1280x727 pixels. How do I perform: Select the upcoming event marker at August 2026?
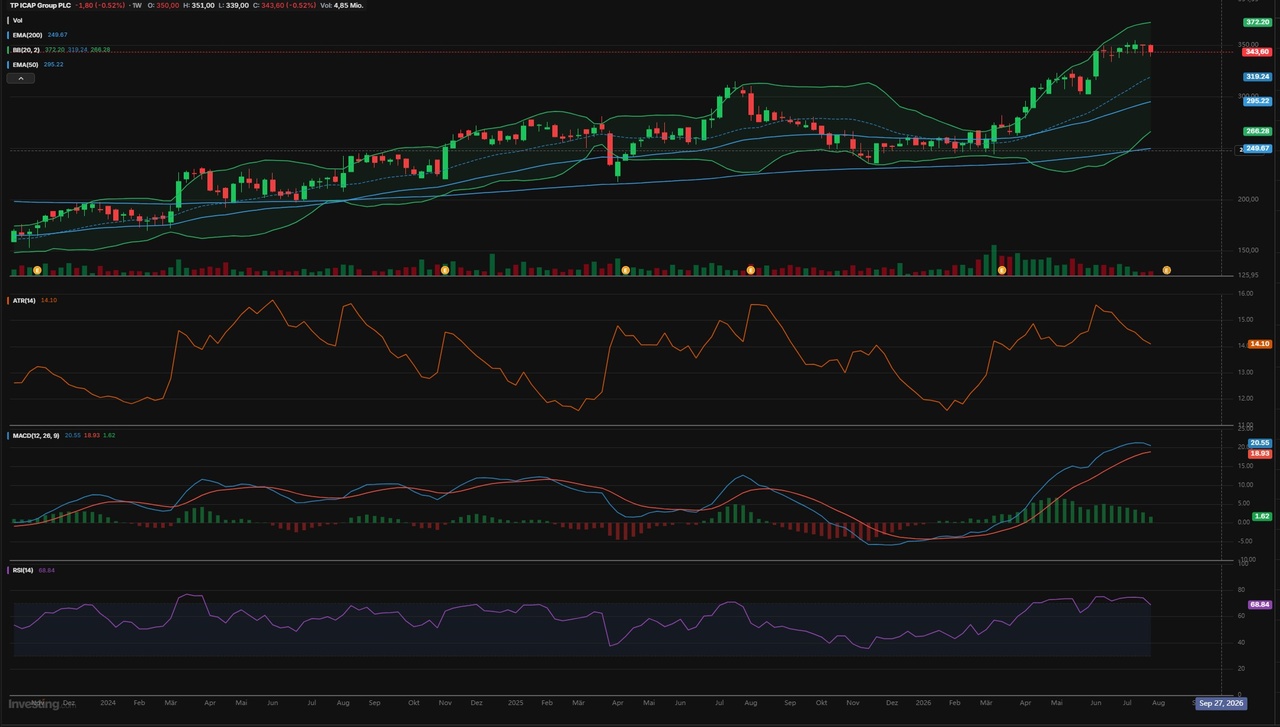pos(1166,270)
